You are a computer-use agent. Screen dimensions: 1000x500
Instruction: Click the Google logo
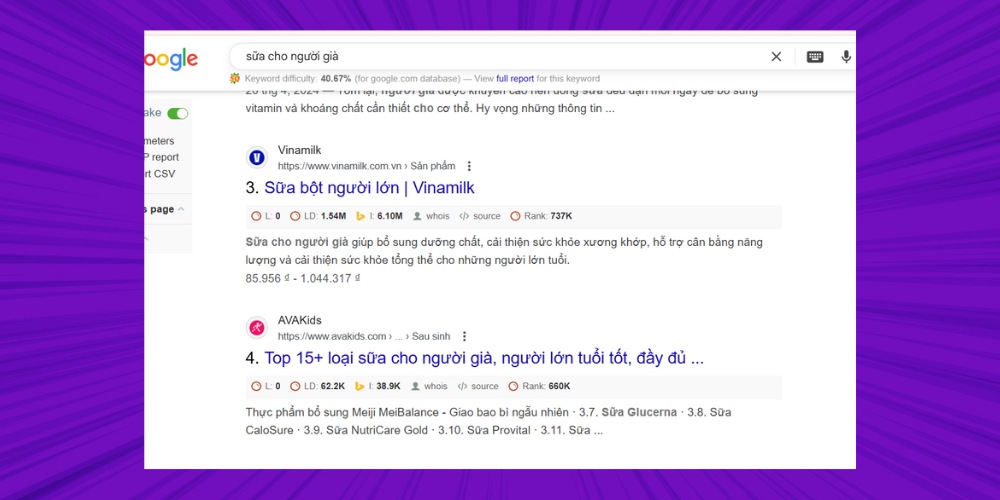171,59
